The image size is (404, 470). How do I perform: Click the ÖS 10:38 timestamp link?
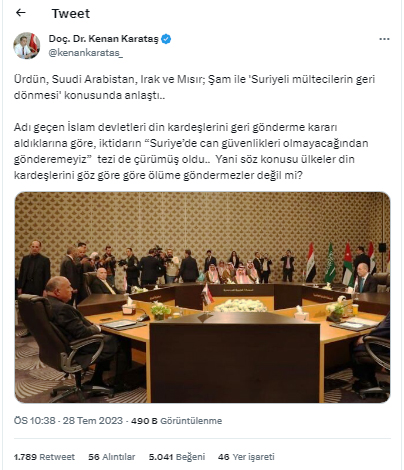point(34,421)
